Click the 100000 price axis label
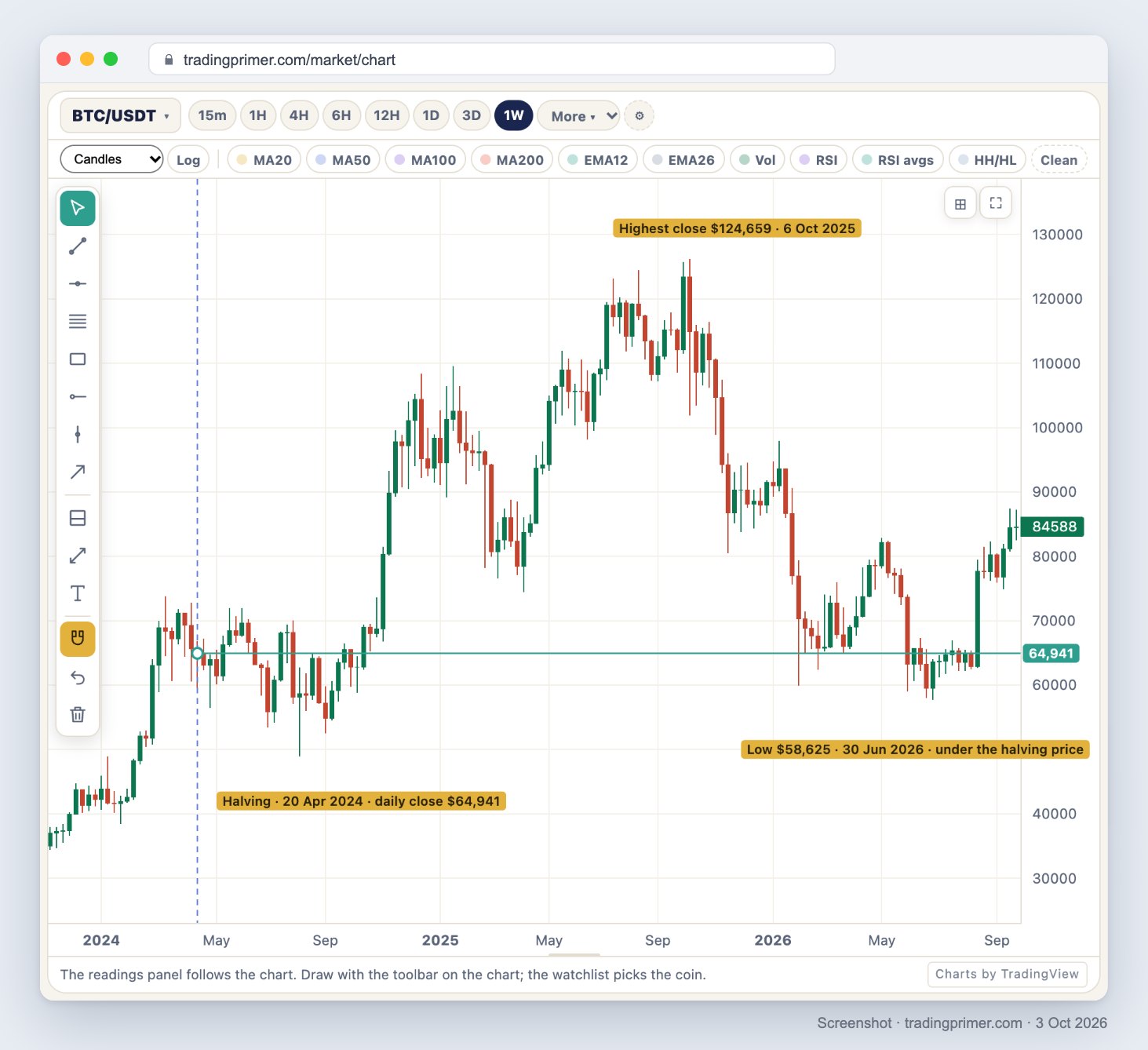Viewport: 1148px width, 1050px height. coord(1057,428)
